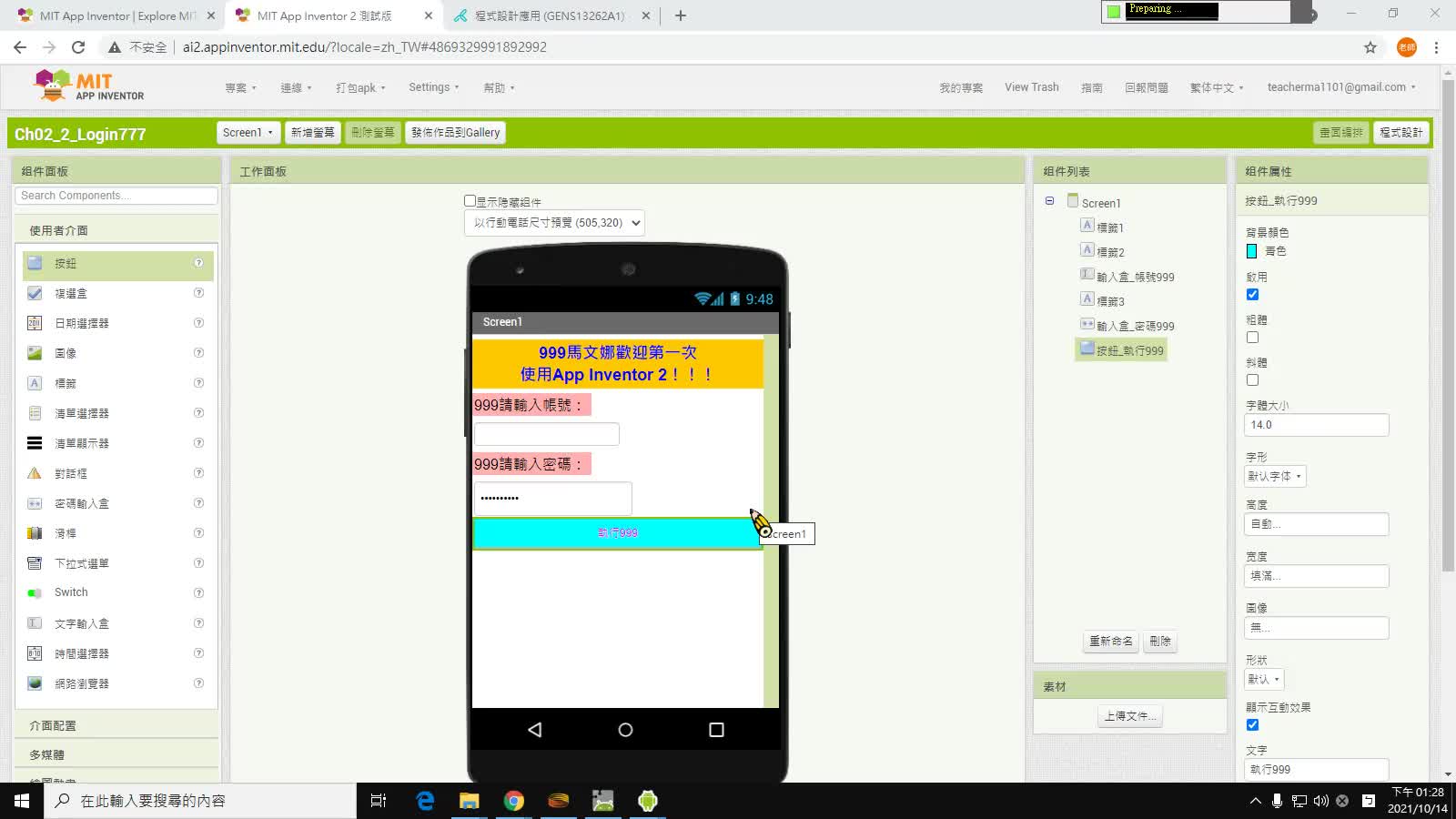Select the account TextBox in component tree
Image resolution: width=1456 pixels, height=819 pixels.
(1127, 276)
